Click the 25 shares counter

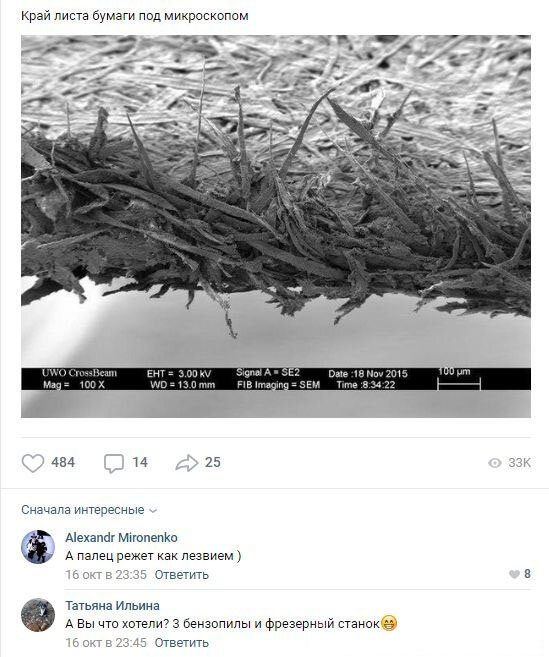213,463
